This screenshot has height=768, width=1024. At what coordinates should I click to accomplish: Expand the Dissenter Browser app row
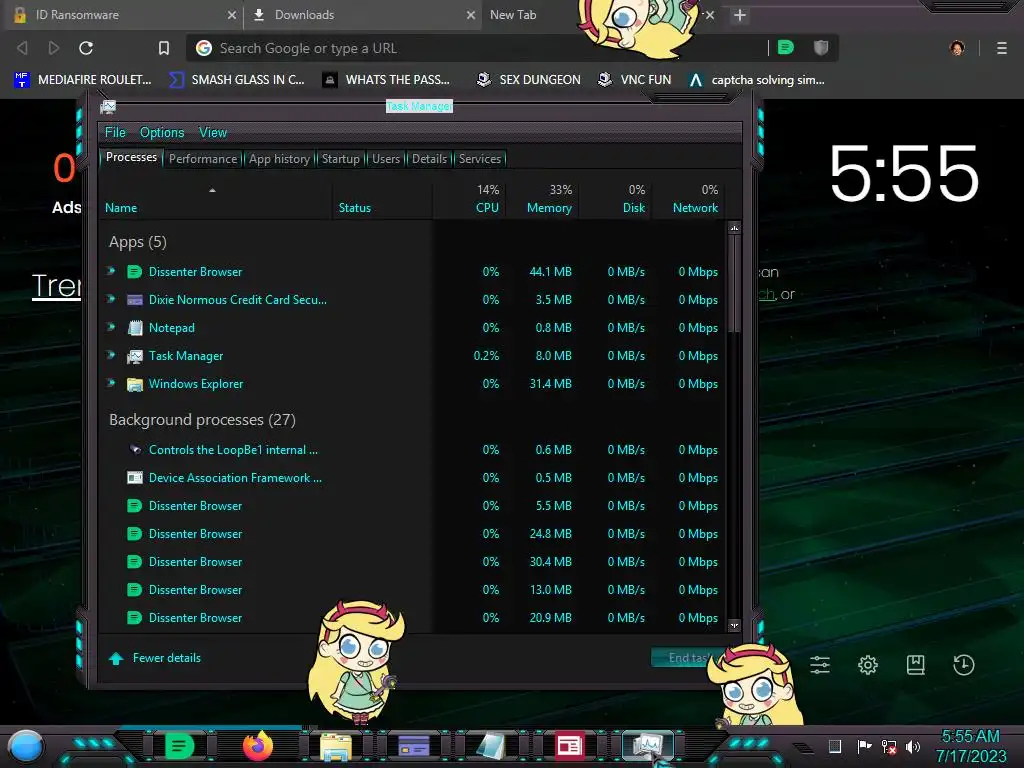[x=111, y=271]
